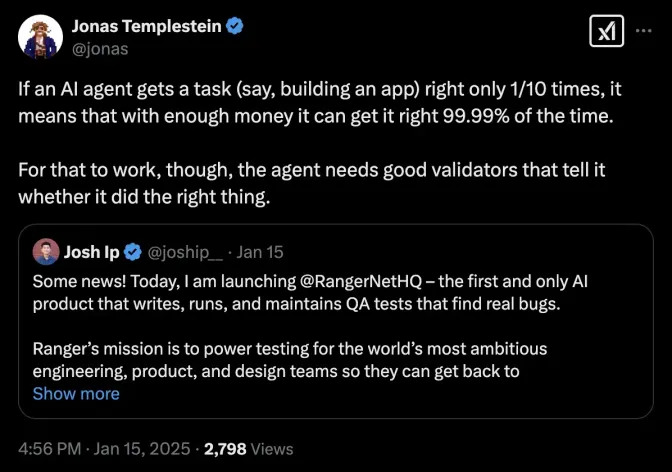Open Jonas Templestein's profile avatar
This screenshot has width=672, height=472.
coord(38,36)
